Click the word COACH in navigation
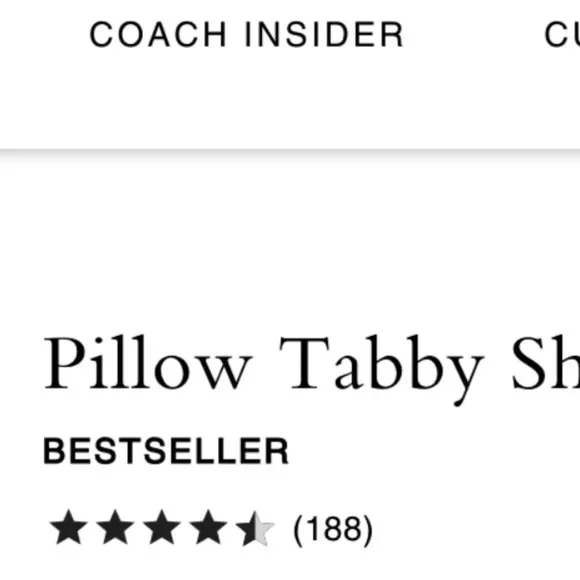The width and height of the screenshot is (580, 580). pos(158,34)
